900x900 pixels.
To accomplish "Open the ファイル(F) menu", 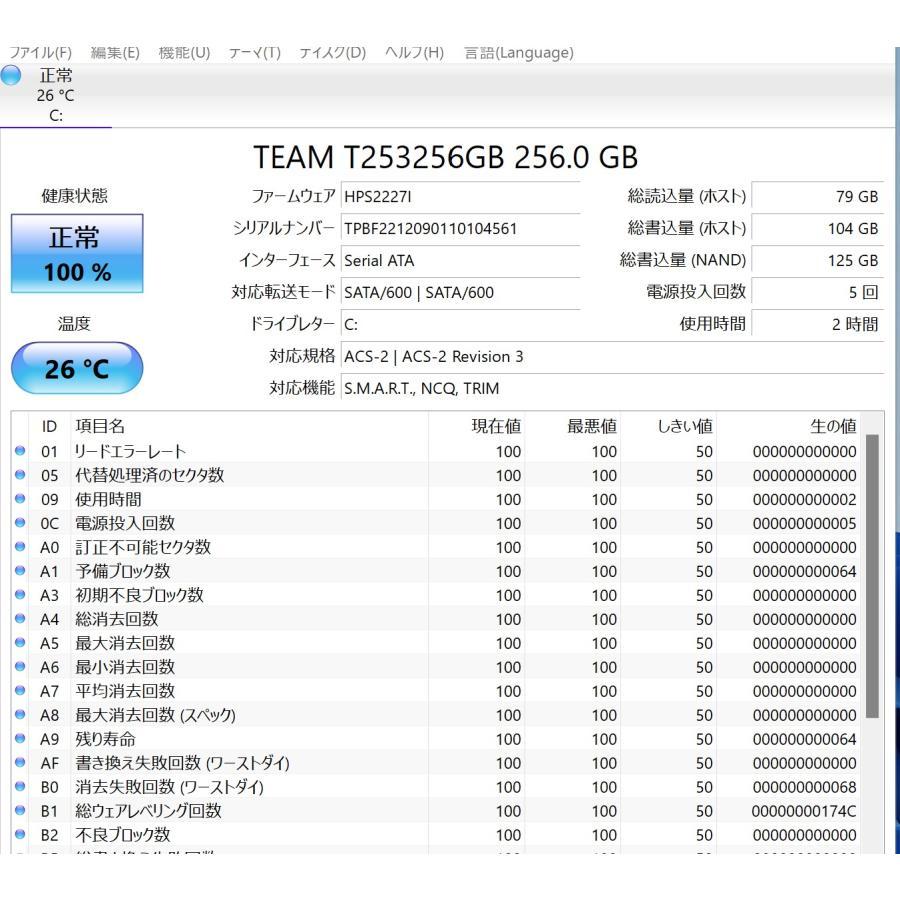I will (37, 52).
